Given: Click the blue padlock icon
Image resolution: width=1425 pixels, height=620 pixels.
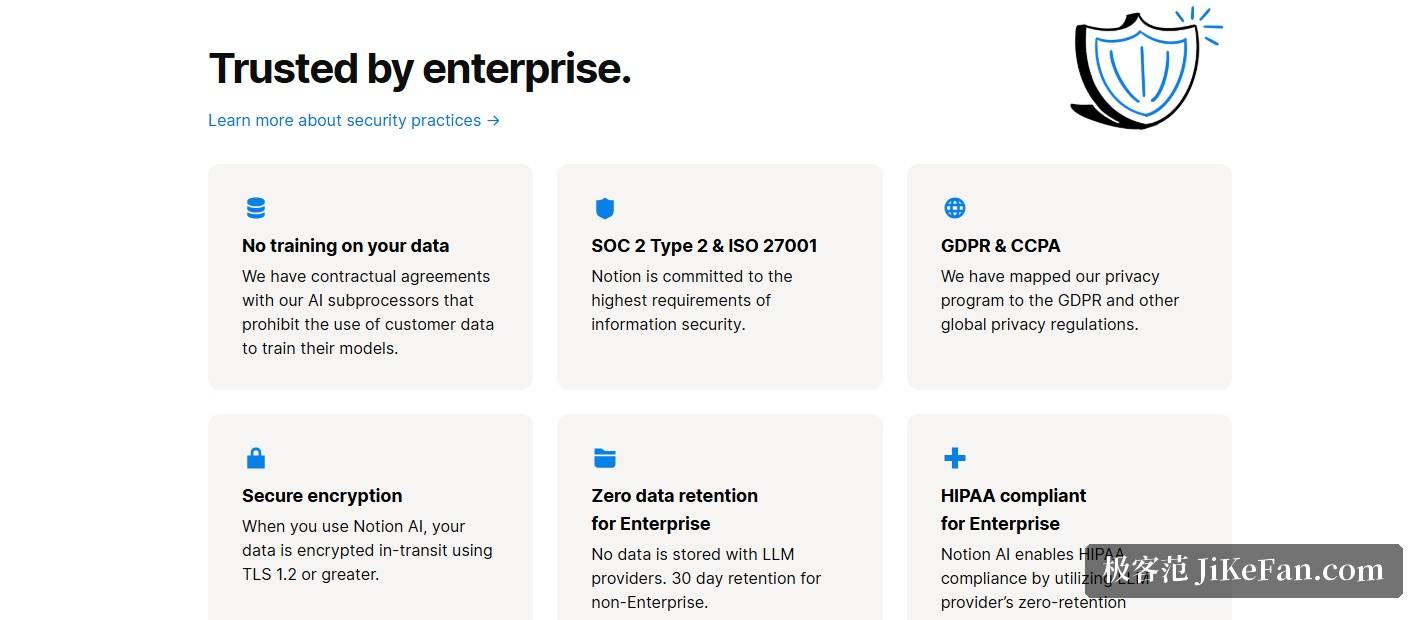Looking at the screenshot, I should point(256,458).
